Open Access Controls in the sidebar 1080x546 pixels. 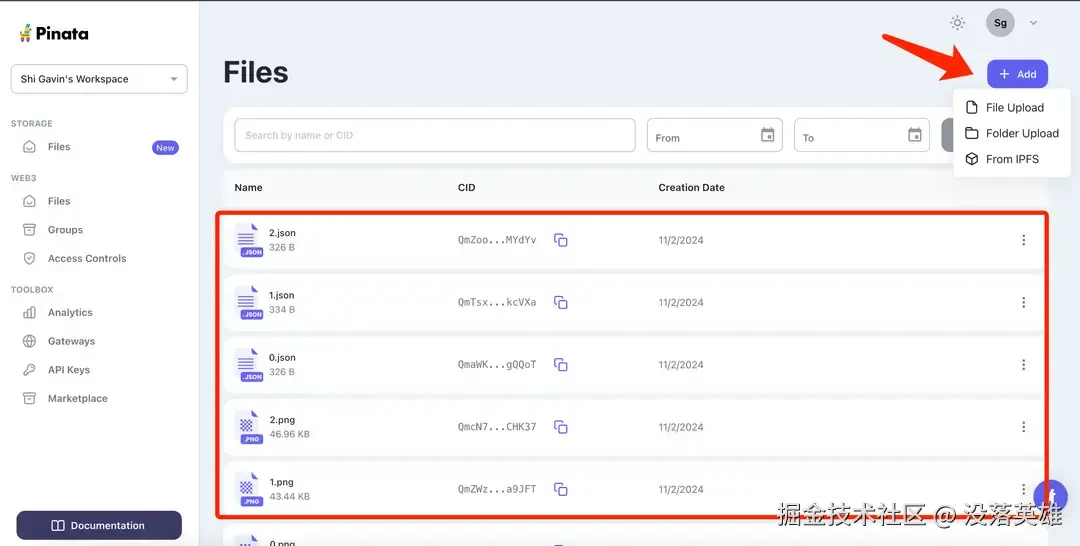coord(86,258)
